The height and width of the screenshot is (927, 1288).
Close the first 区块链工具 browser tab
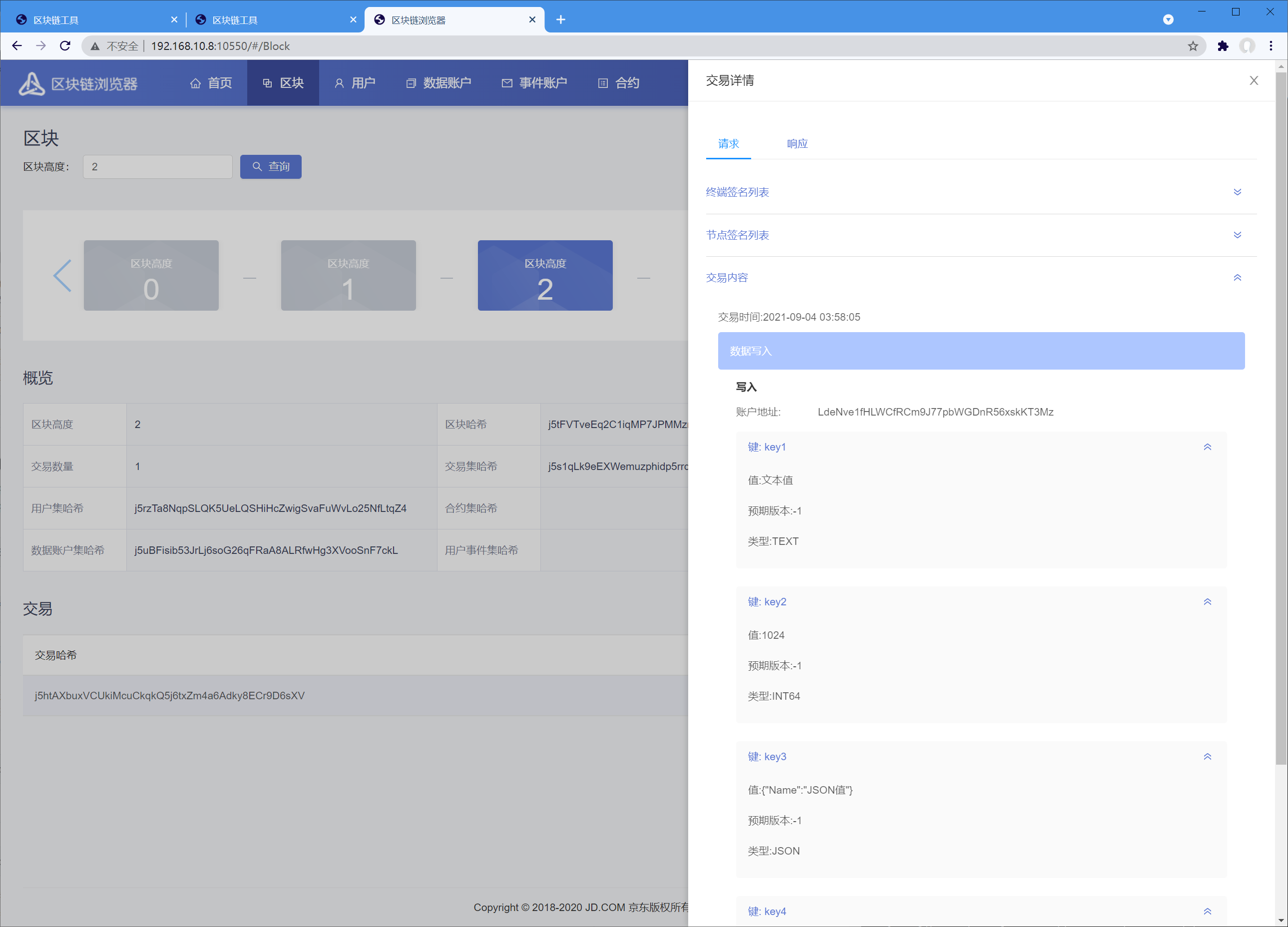point(174,20)
